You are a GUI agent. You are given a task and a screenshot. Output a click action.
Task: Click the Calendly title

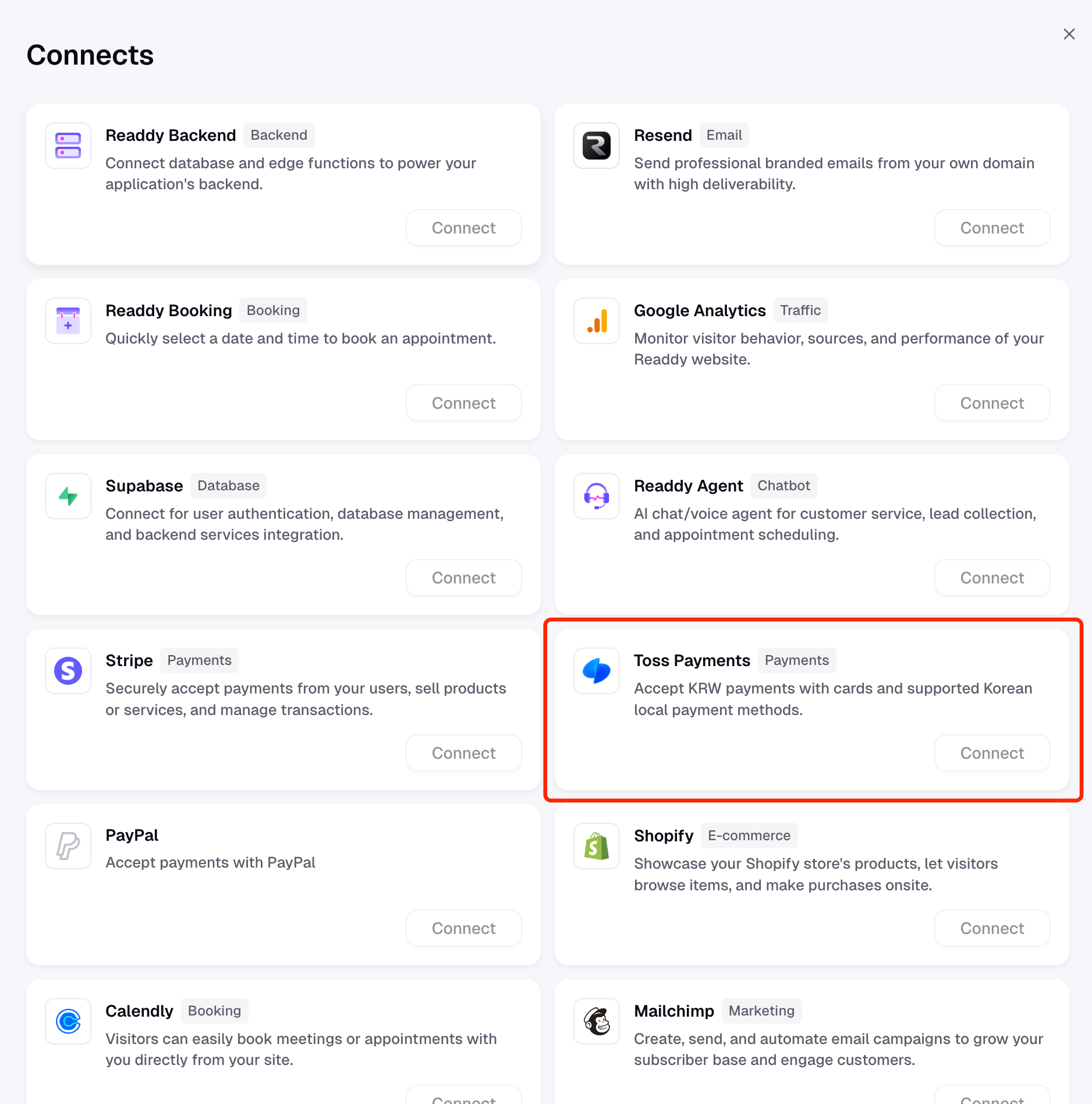140,1011
